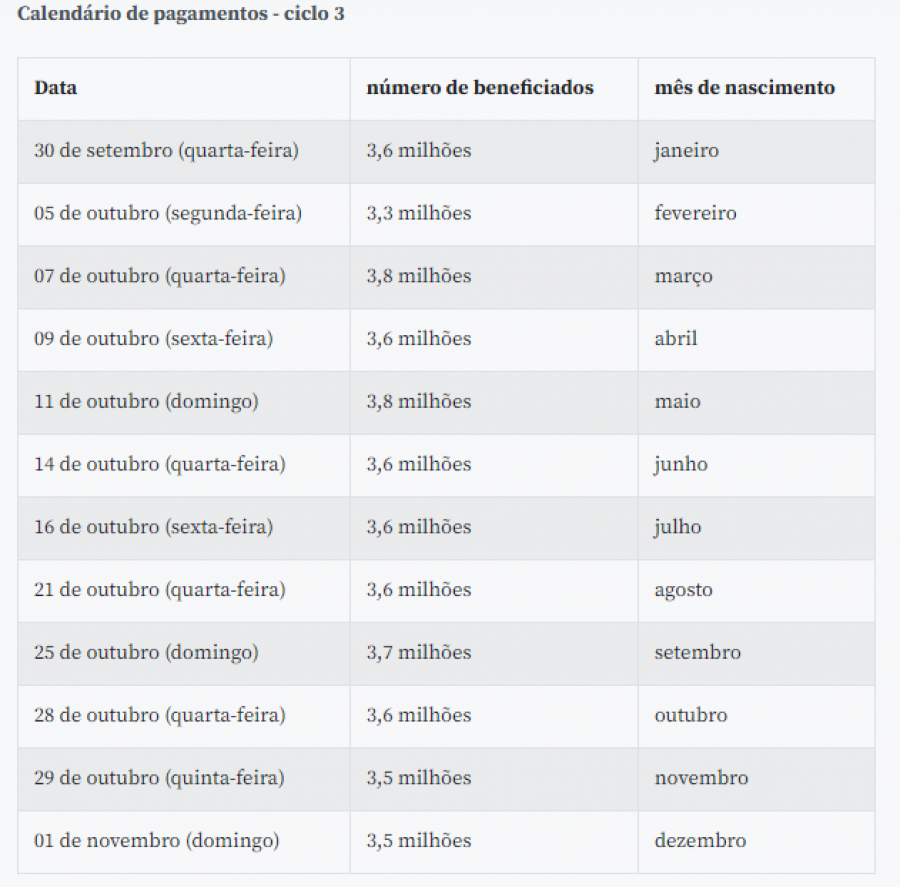Click the '29 de outubro (quinta-feira)' cell
This screenshot has height=887, width=900.
[x=184, y=779]
